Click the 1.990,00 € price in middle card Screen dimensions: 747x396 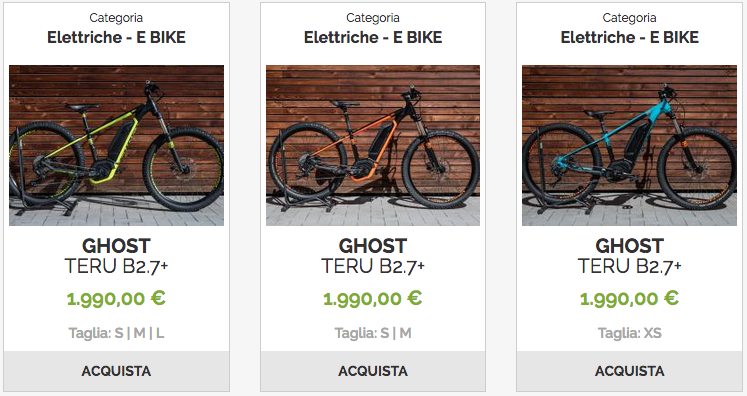pos(373,299)
